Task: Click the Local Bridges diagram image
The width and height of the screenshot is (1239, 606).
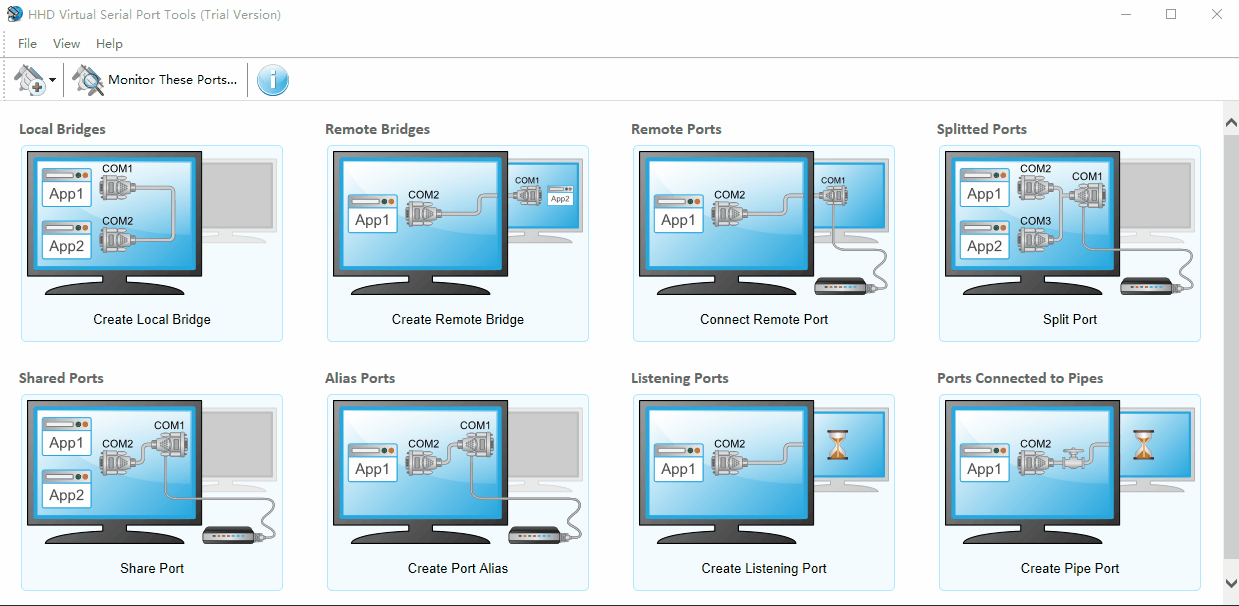Action: coord(151,224)
